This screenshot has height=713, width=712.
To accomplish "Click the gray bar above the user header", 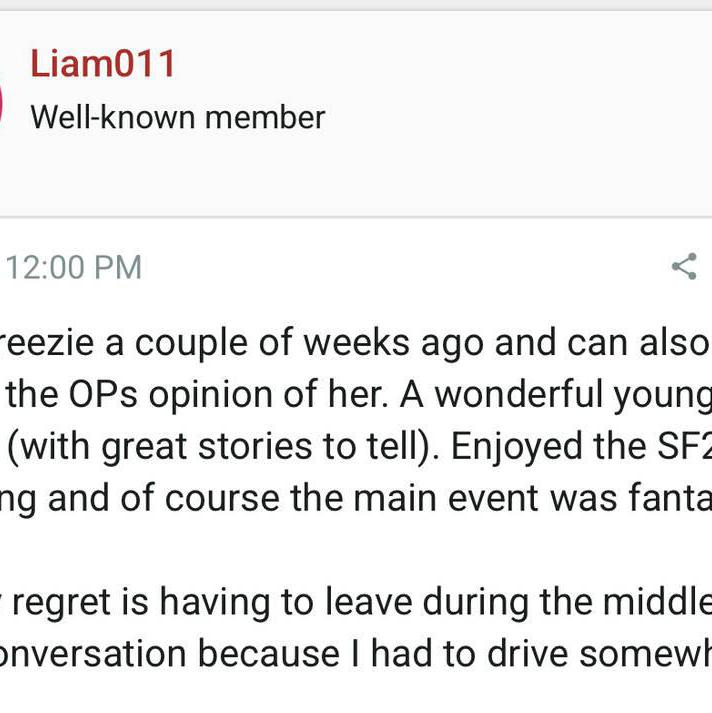I will 356,5.
